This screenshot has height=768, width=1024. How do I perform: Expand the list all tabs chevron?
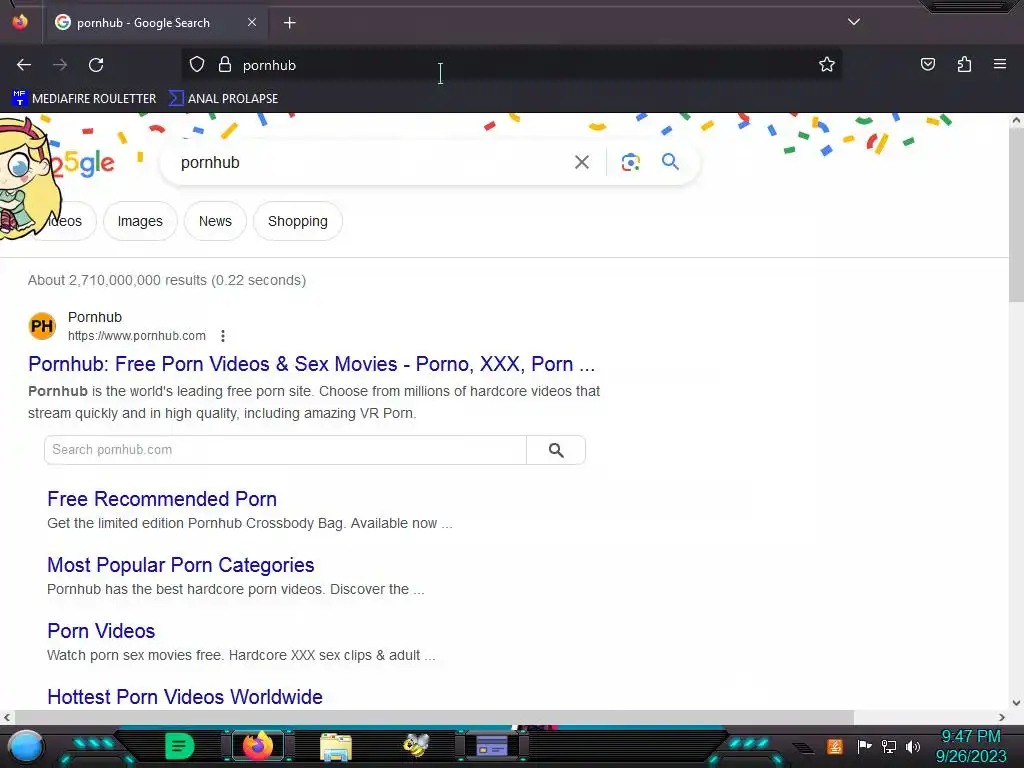[854, 22]
